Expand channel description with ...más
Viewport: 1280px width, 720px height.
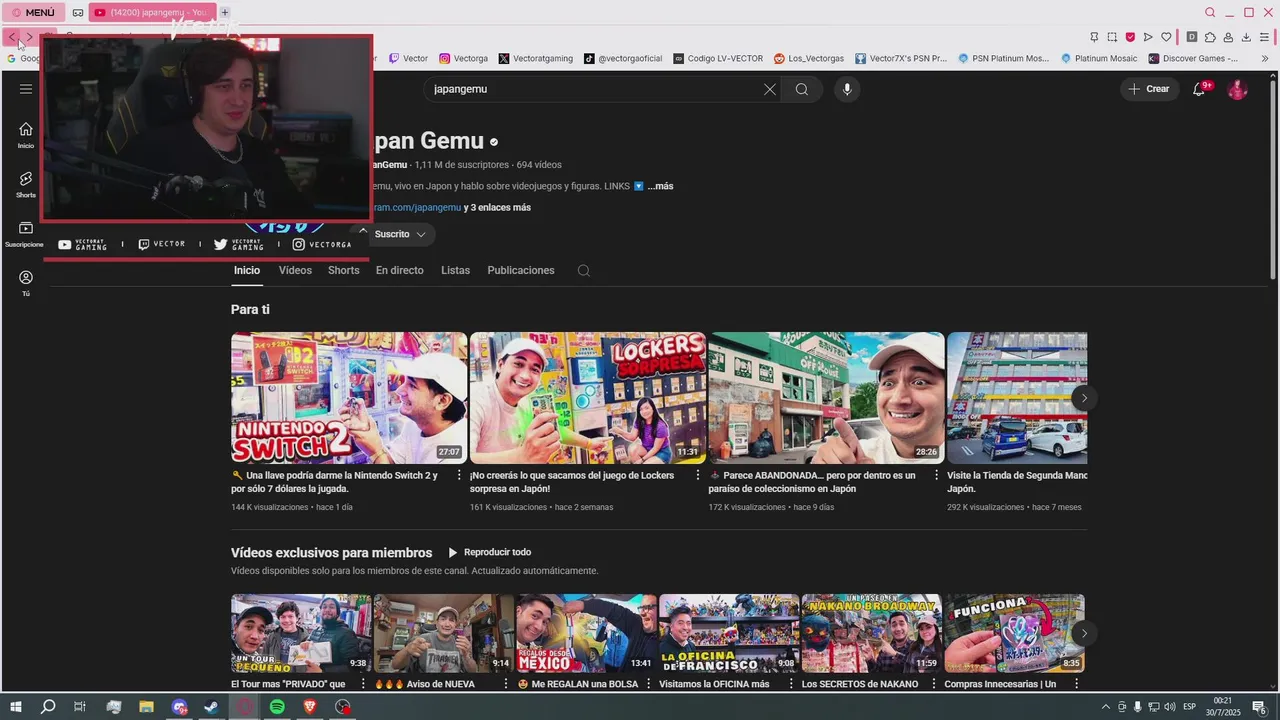(x=660, y=186)
